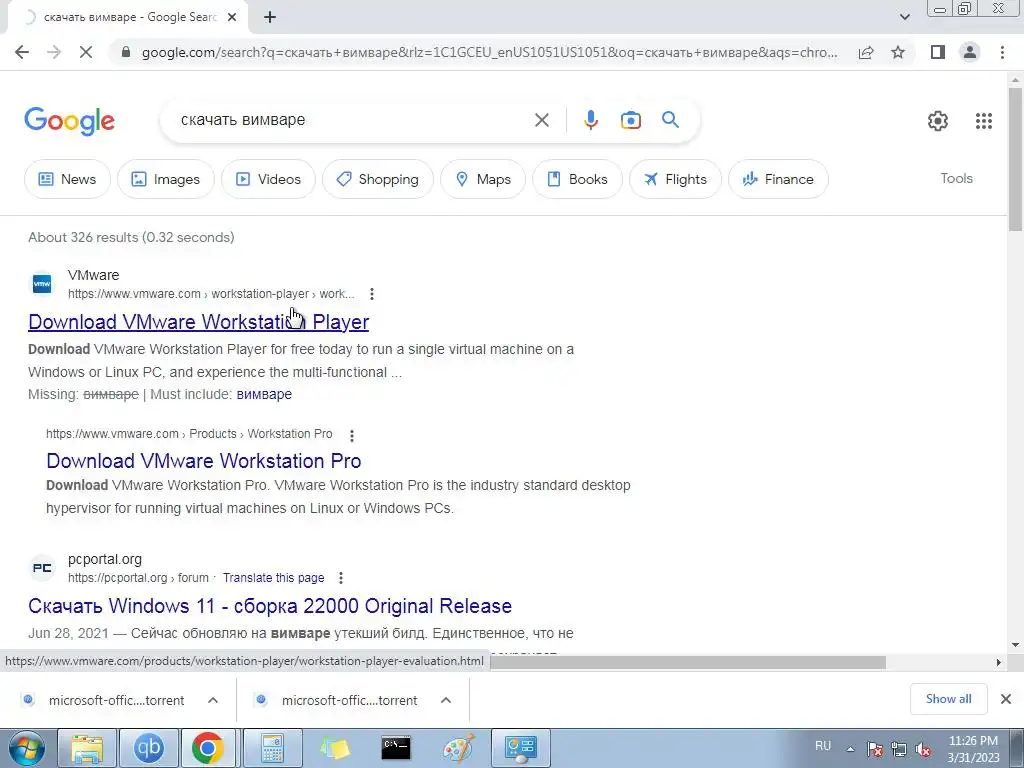Click the Google logo

[69, 121]
